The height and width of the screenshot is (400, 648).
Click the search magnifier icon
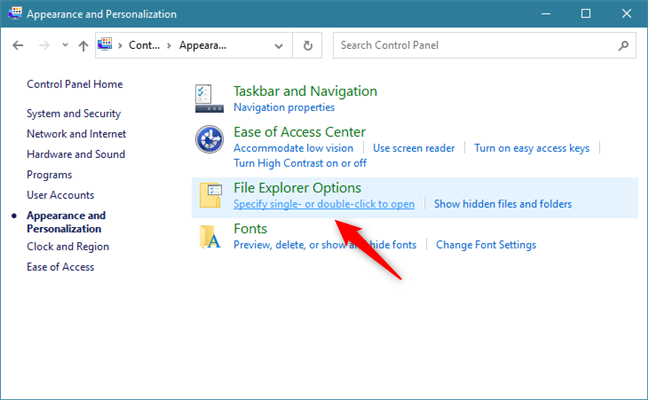(624, 45)
